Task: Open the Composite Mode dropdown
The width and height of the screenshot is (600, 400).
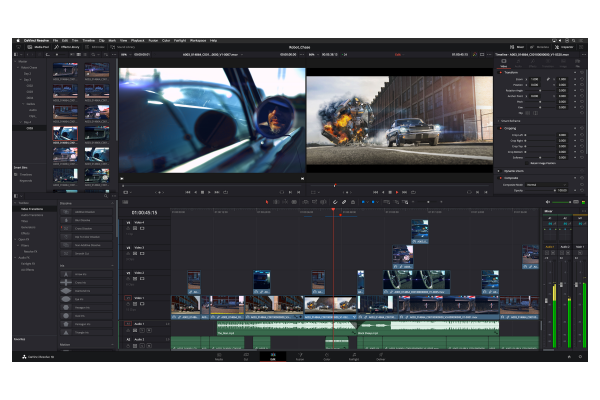Action: [x=547, y=185]
